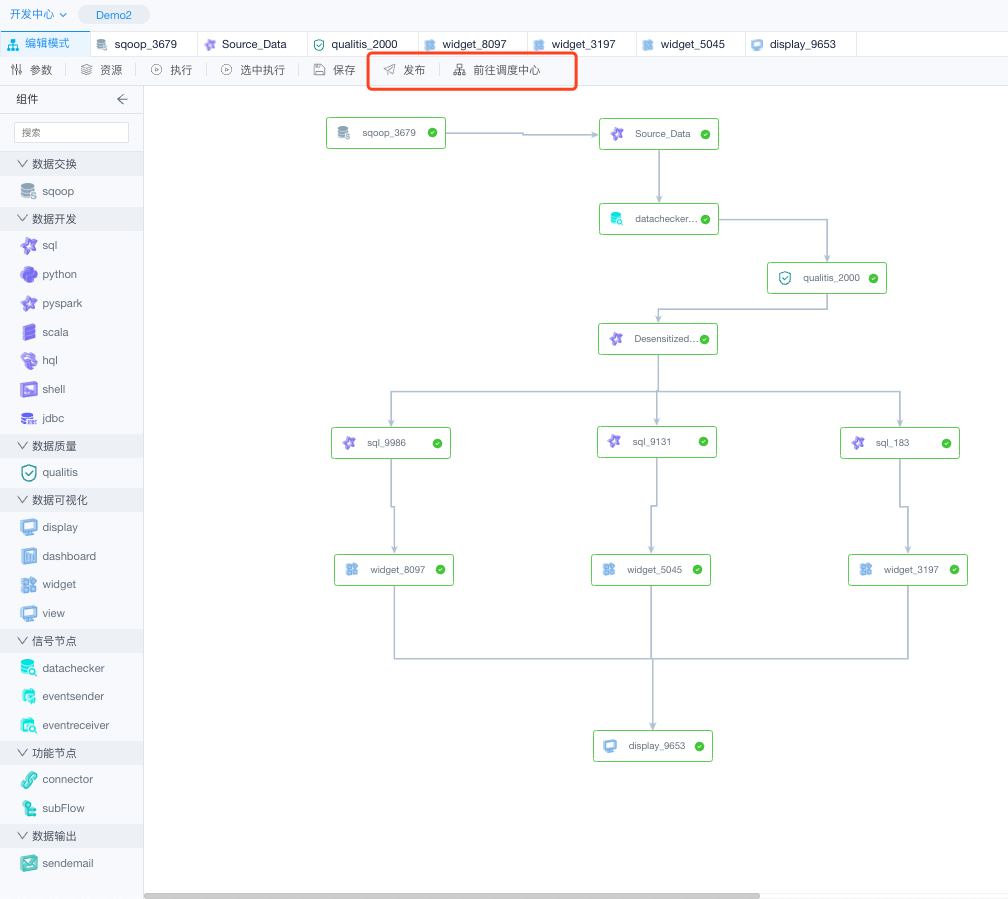Click green status check on sqoop_3679 node
The width and height of the screenshot is (1008, 899).
432,132
